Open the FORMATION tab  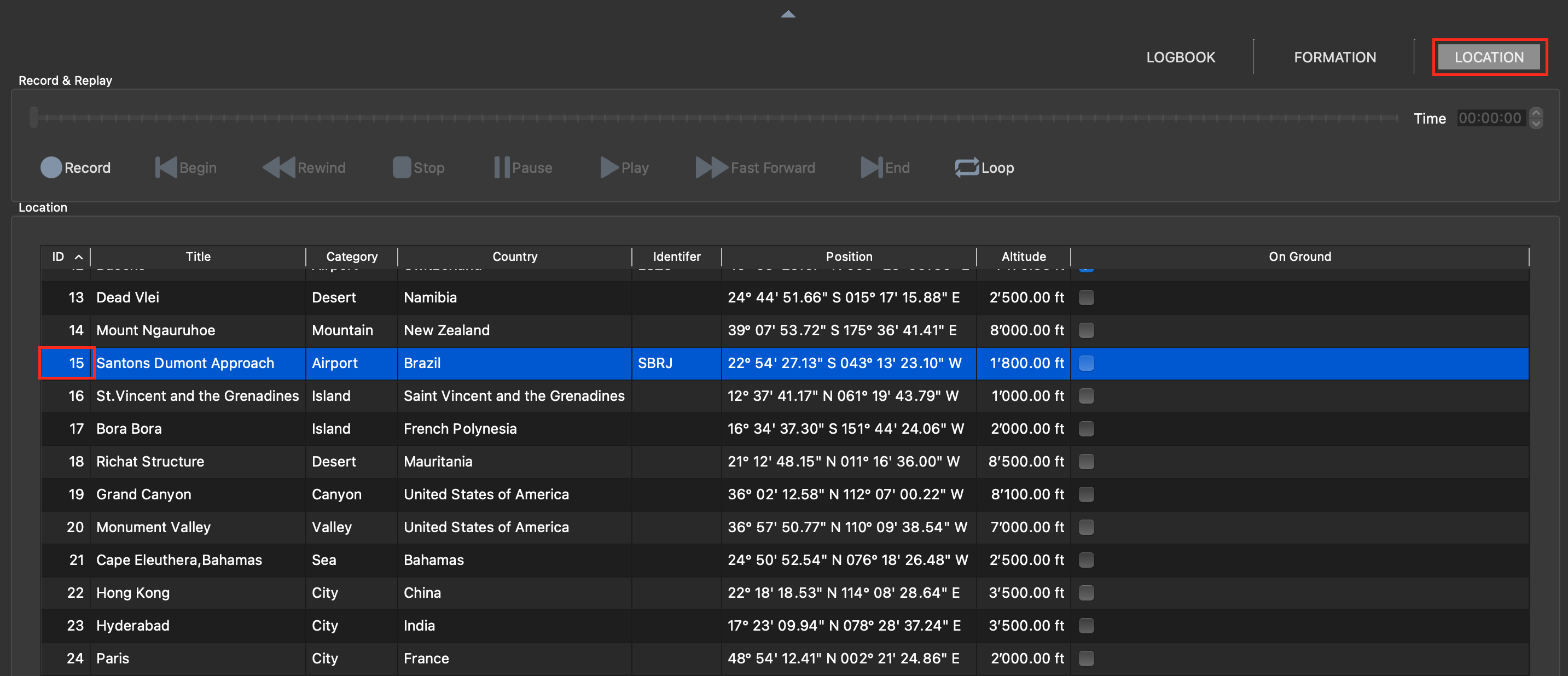(1334, 57)
